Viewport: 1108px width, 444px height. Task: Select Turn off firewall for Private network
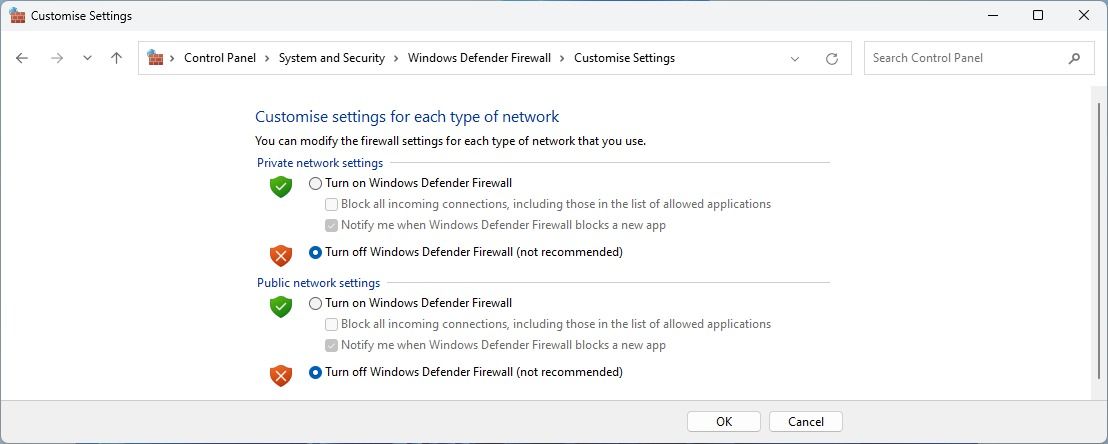[x=316, y=252]
